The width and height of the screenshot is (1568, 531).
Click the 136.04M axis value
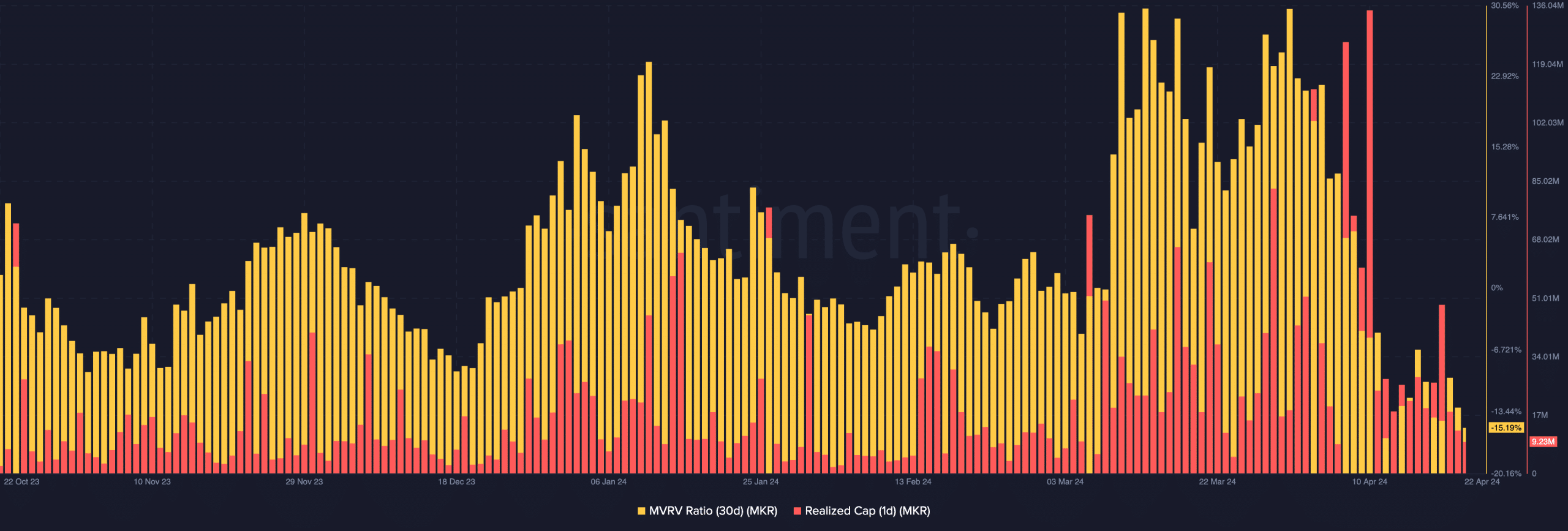(x=1548, y=6)
